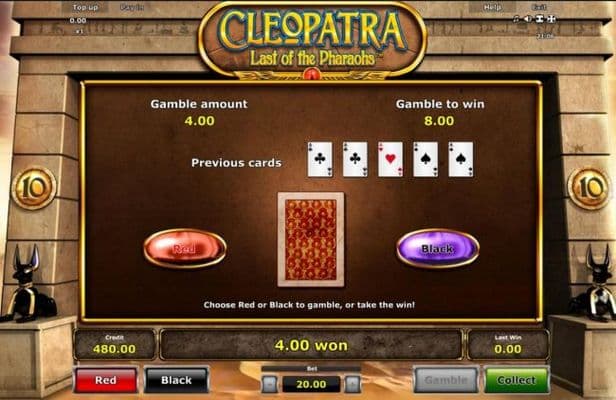Toggle the music note icon
The image size is (616, 400).
coord(517,19)
